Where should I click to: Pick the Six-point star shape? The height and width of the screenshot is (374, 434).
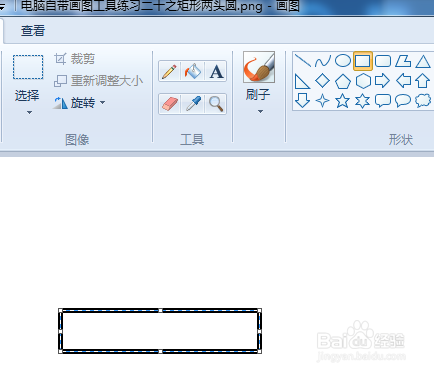pos(363,100)
